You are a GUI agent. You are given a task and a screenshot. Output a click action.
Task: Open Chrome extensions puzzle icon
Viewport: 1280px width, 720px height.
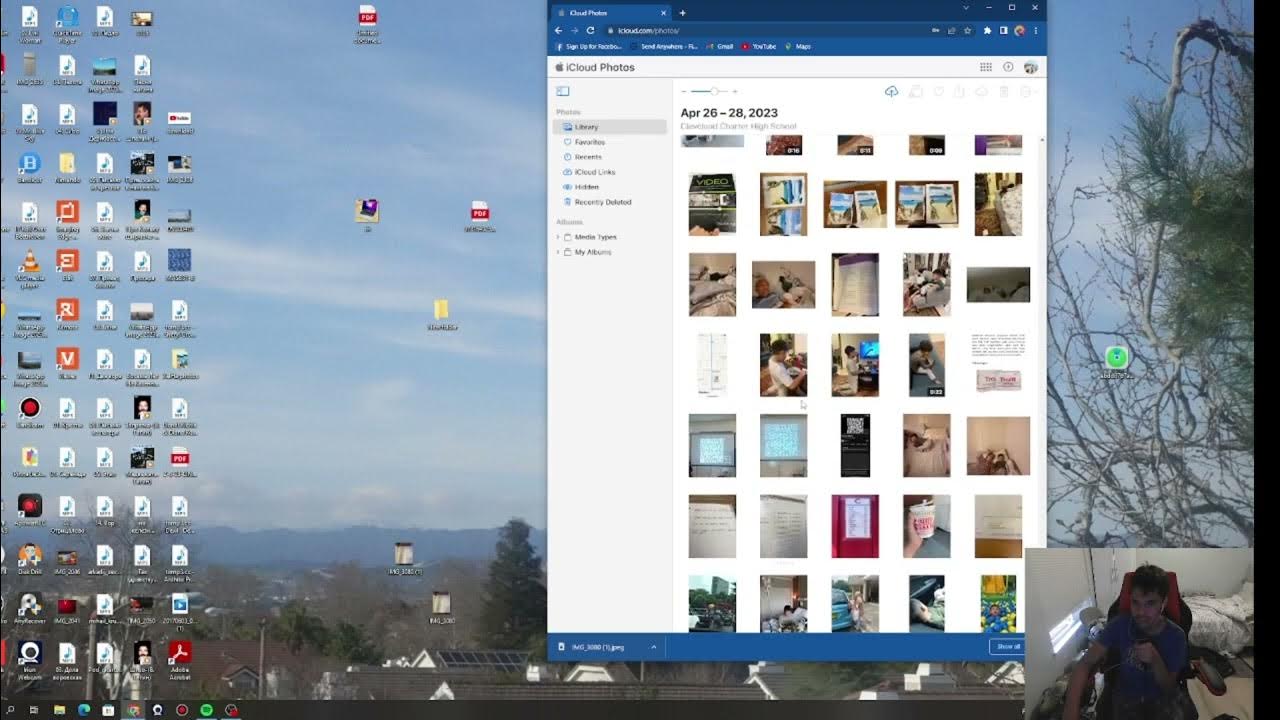point(988,31)
